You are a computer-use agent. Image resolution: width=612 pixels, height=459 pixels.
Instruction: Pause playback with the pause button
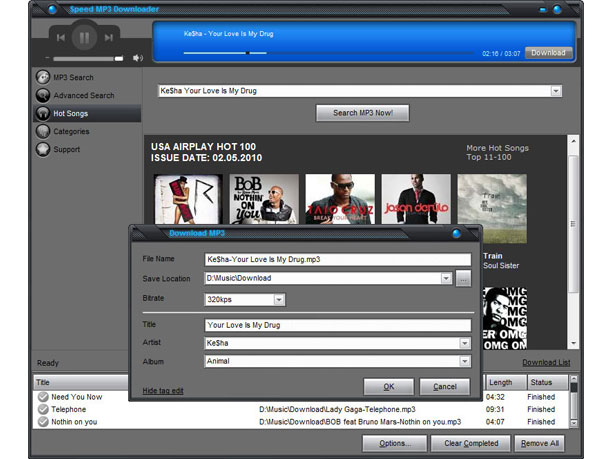point(84,37)
